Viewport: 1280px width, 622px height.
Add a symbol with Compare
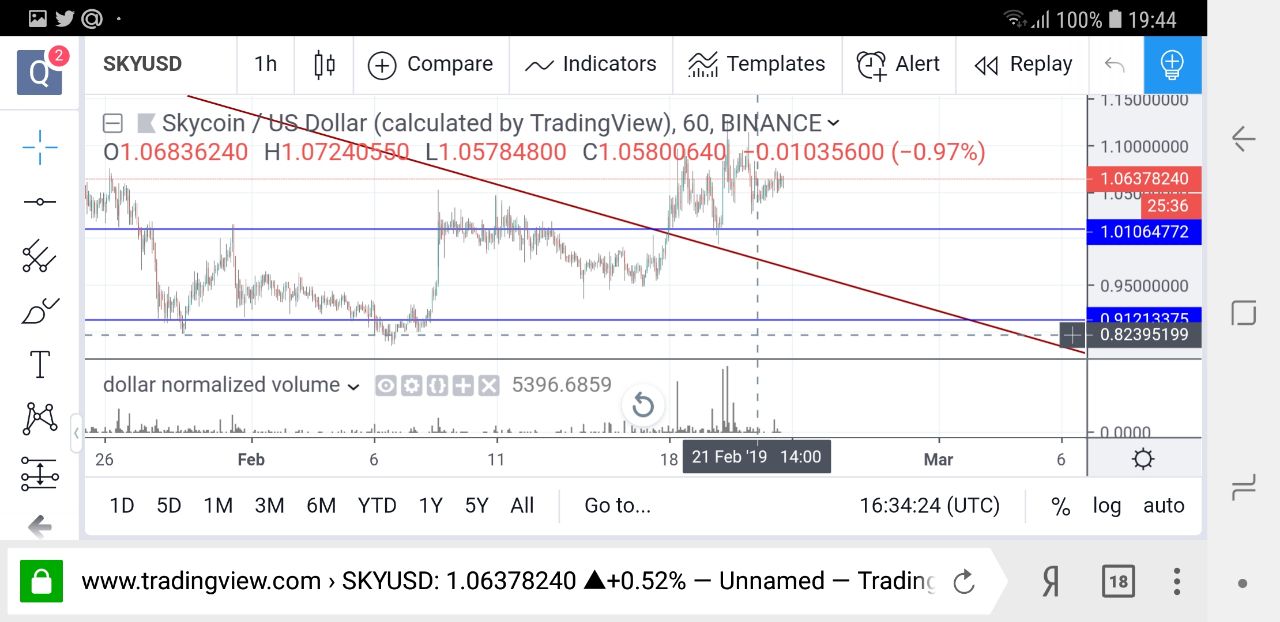tap(430, 65)
